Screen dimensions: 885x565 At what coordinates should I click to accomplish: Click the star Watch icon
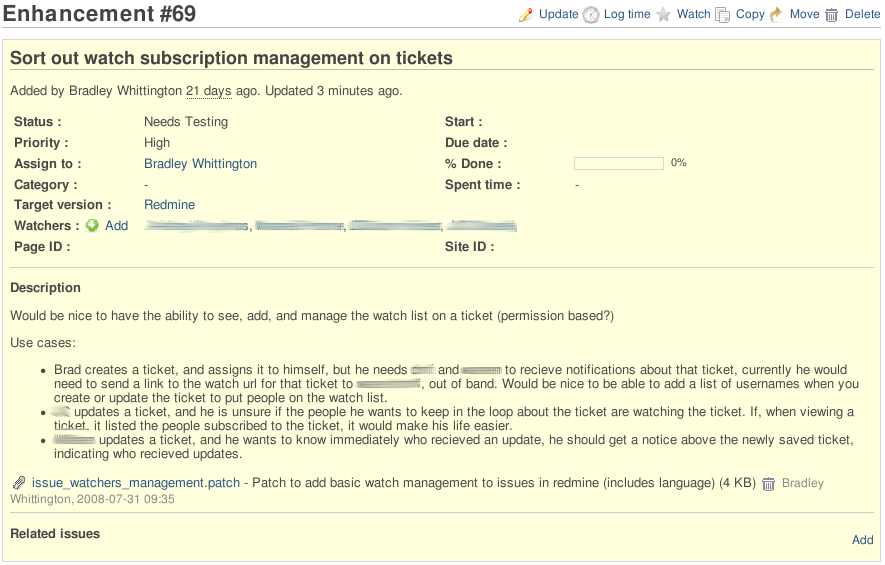tap(664, 15)
